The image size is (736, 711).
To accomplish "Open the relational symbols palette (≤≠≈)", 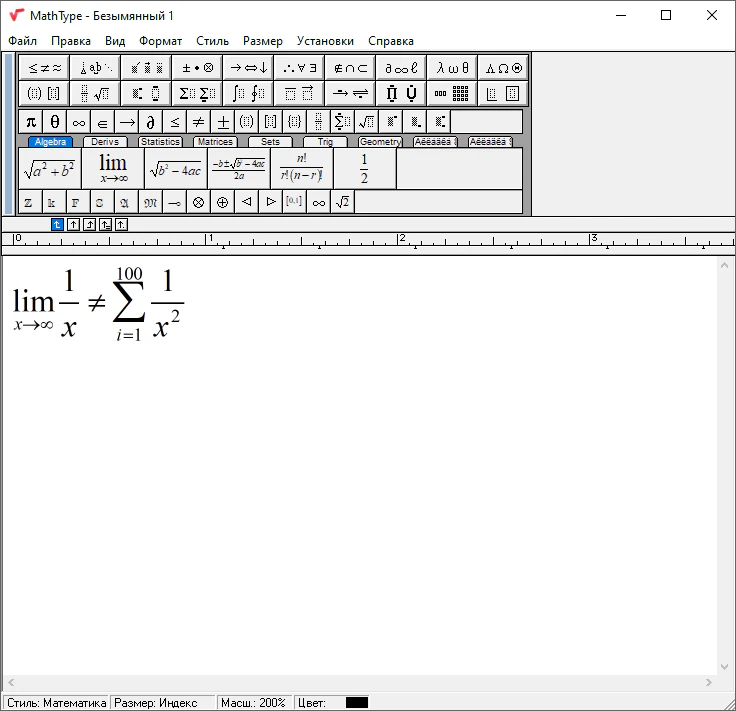I will [x=44, y=68].
